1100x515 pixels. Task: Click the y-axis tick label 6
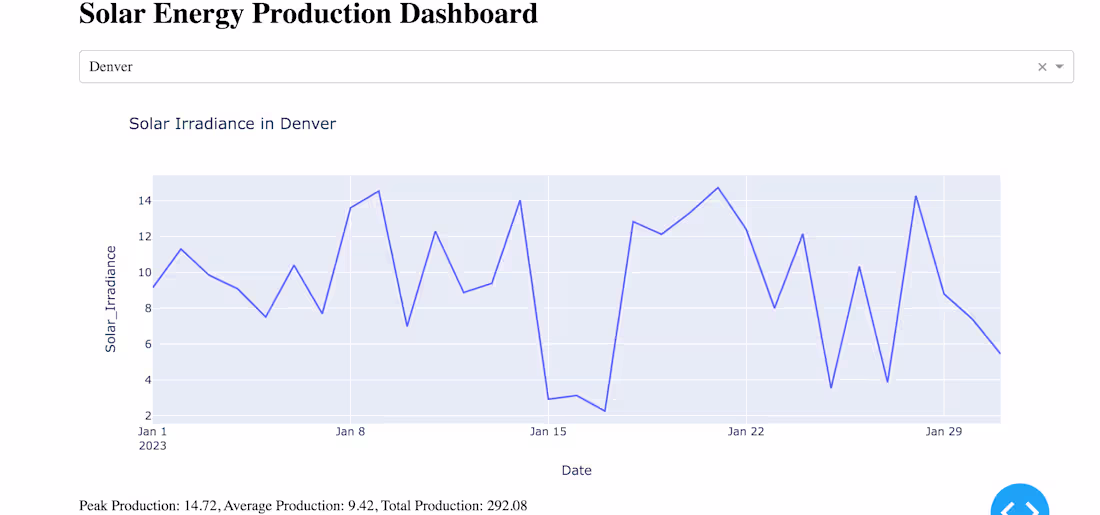[x=147, y=344]
